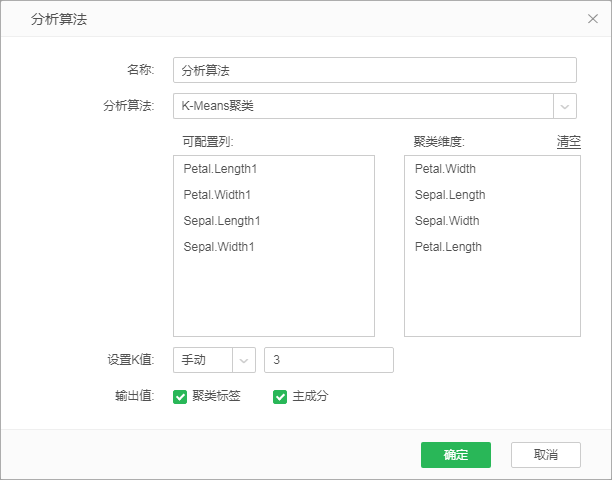
Task: Select Sepal.Width1 in configurable columns
Action: (219, 247)
